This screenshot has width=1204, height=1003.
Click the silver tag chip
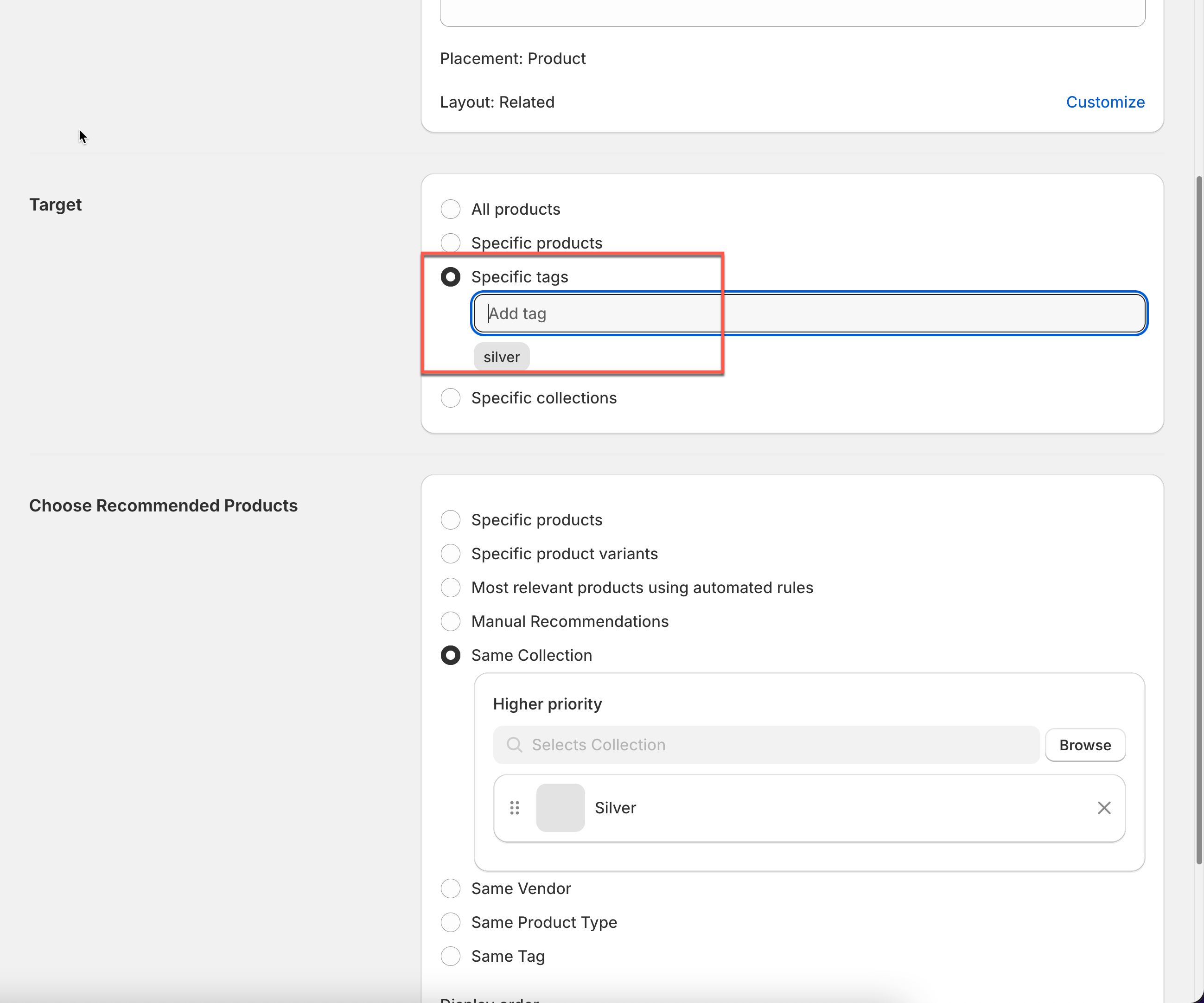[501, 357]
